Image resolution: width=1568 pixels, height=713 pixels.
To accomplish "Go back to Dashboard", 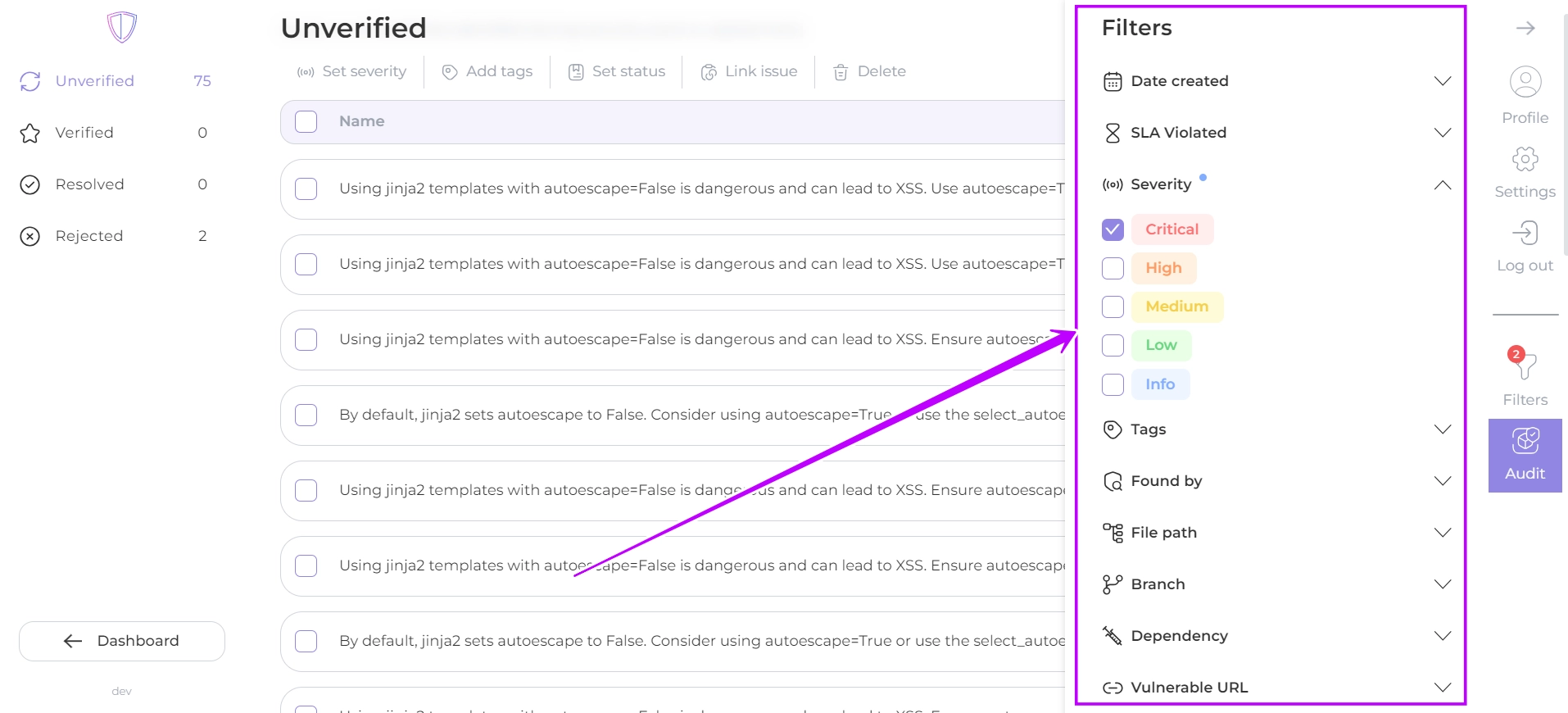I will (122, 641).
